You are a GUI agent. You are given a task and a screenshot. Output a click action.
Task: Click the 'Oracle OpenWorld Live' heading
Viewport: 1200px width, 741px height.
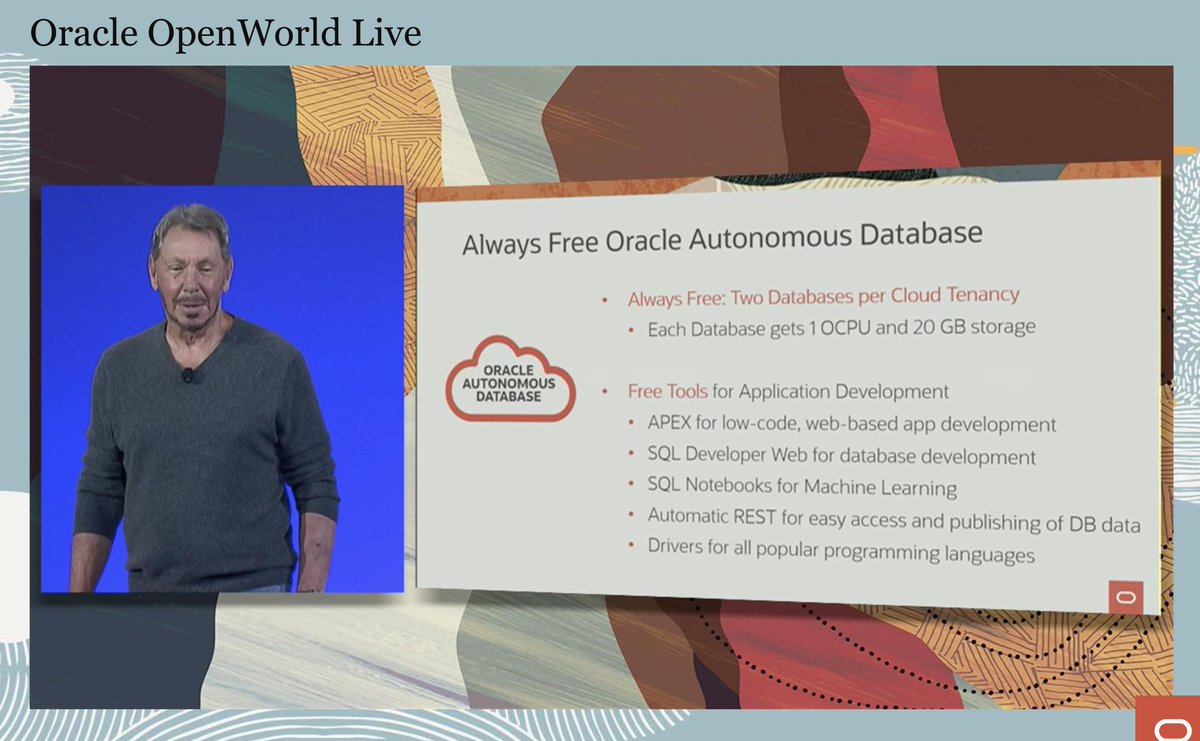coord(225,34)
